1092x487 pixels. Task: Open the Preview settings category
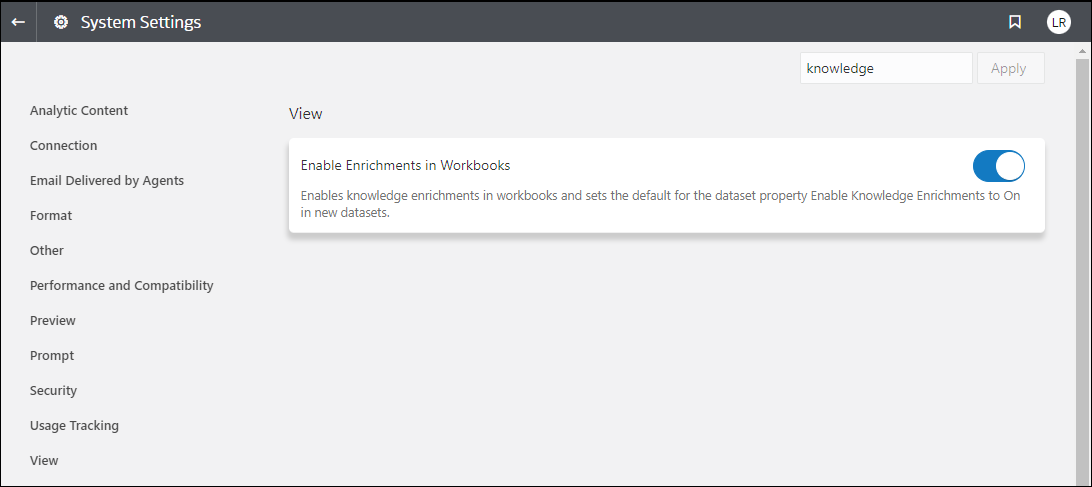53,320
